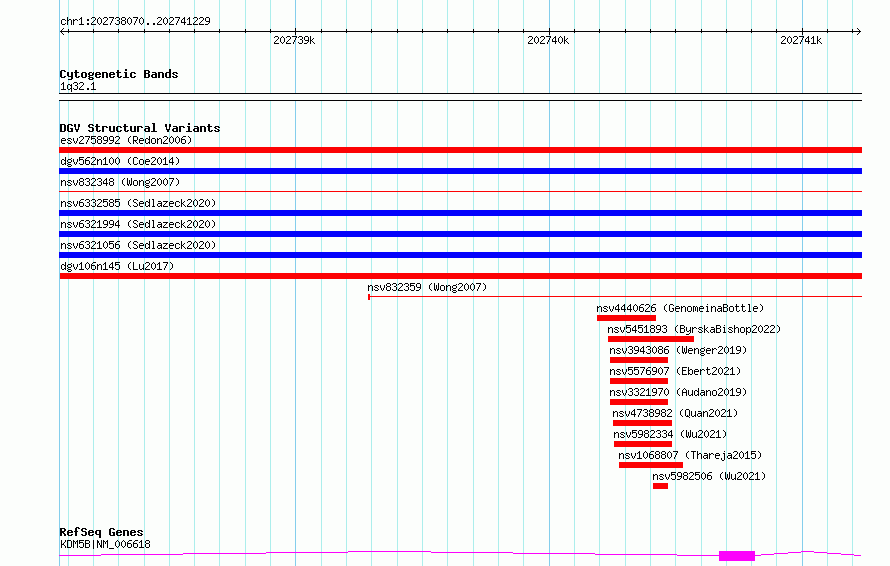Select the blue bar under nsv6321994
This screenshot has height=566, width=890.
460,234
